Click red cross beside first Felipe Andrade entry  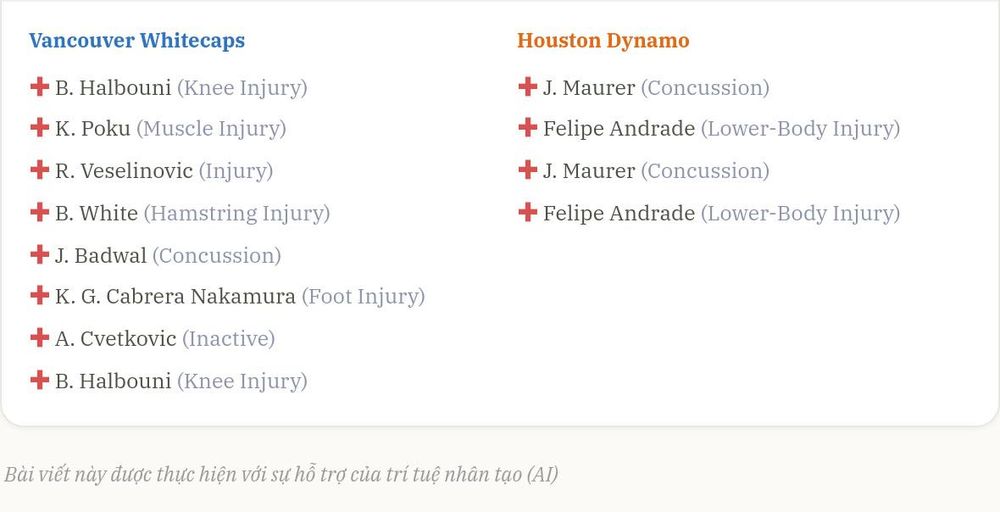(x=527, y=128)
